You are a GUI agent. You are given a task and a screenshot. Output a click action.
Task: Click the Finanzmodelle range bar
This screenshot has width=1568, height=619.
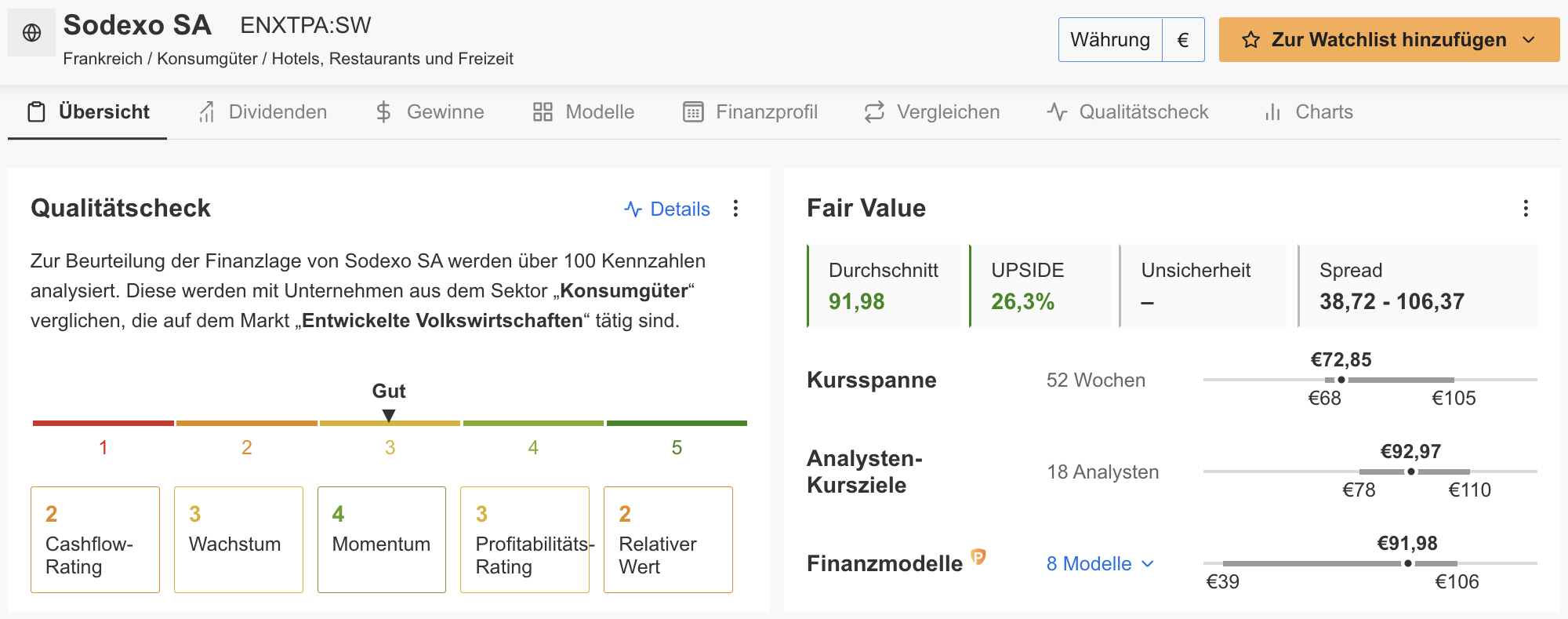tap(1370, 563)
